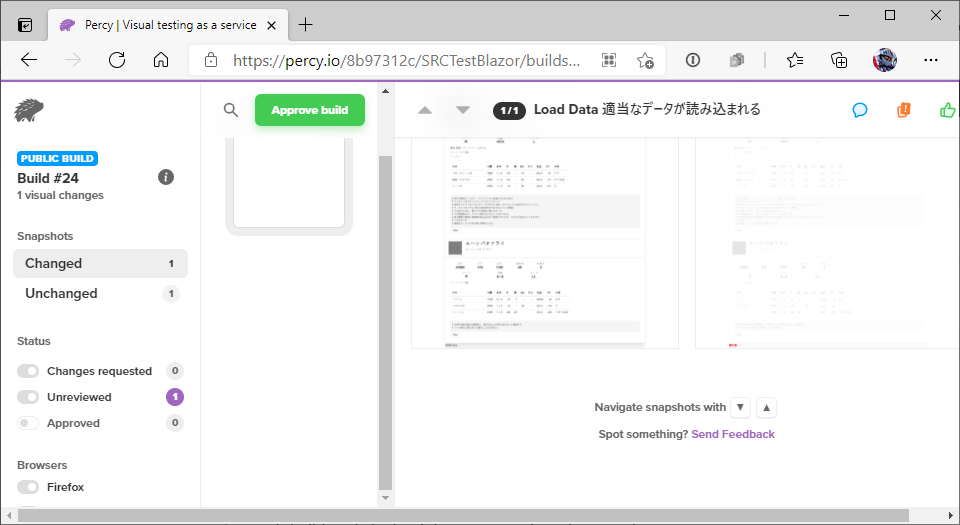Toggle the Changes requested filter
Screen dimensions: 960x525
(x=28, y=371)
